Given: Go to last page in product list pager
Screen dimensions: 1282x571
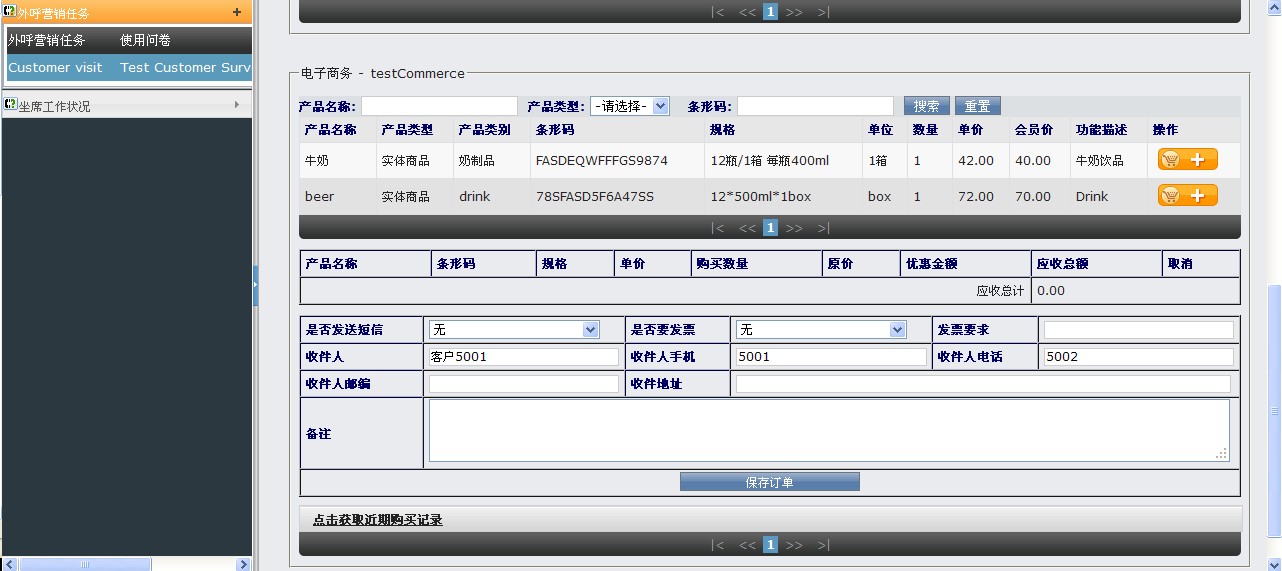Looking at the screenshot, I should [x=822, y=228].
